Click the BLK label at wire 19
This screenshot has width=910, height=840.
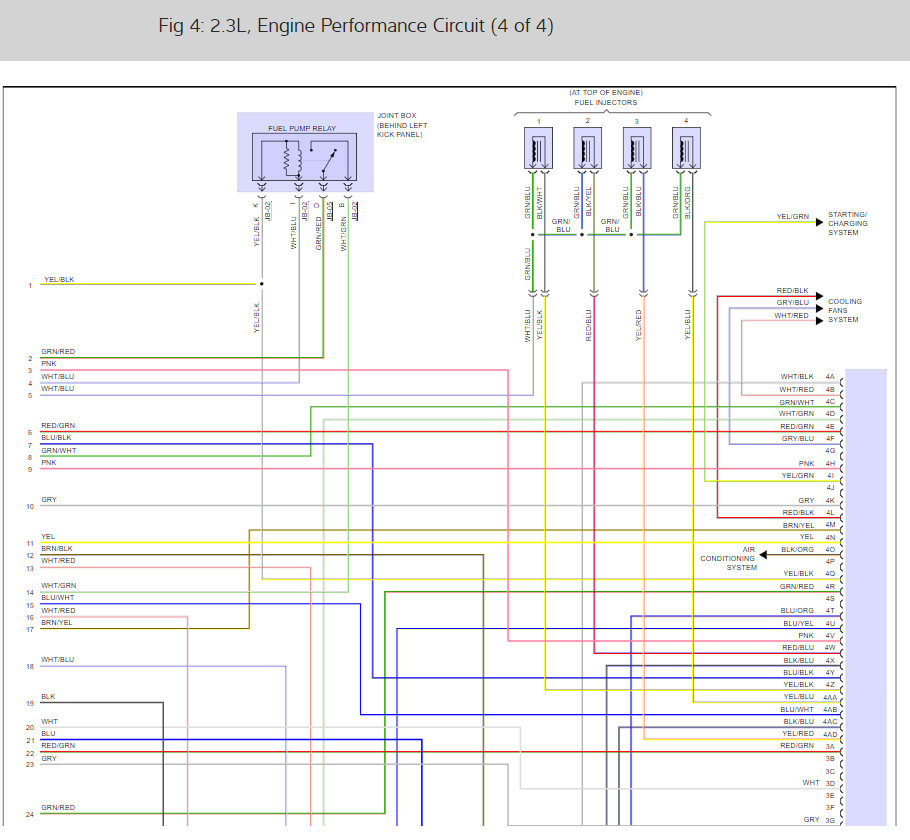coord(48,697)
